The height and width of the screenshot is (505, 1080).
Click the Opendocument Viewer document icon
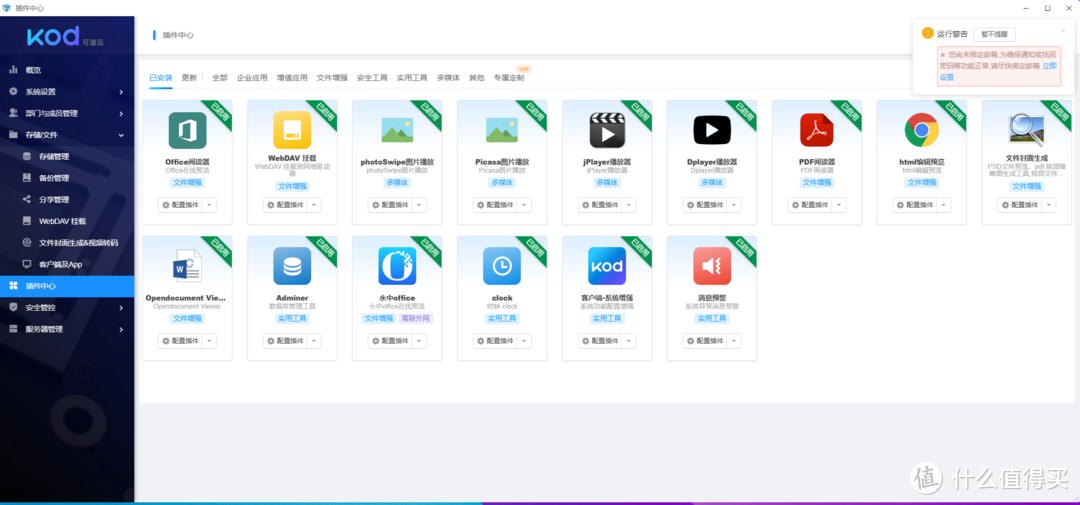coord(187,266)
